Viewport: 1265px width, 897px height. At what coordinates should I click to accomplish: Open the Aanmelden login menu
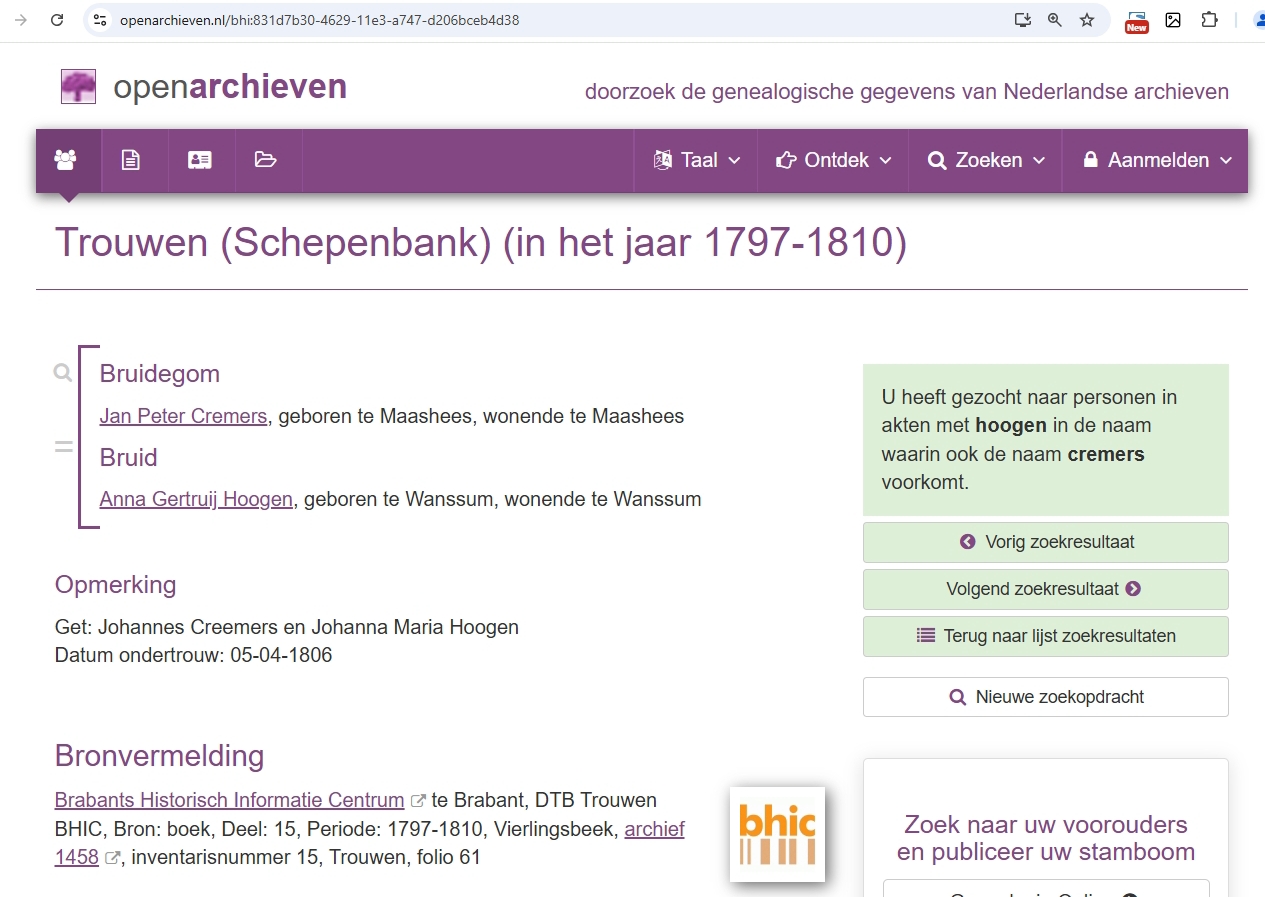[1156, 160]
